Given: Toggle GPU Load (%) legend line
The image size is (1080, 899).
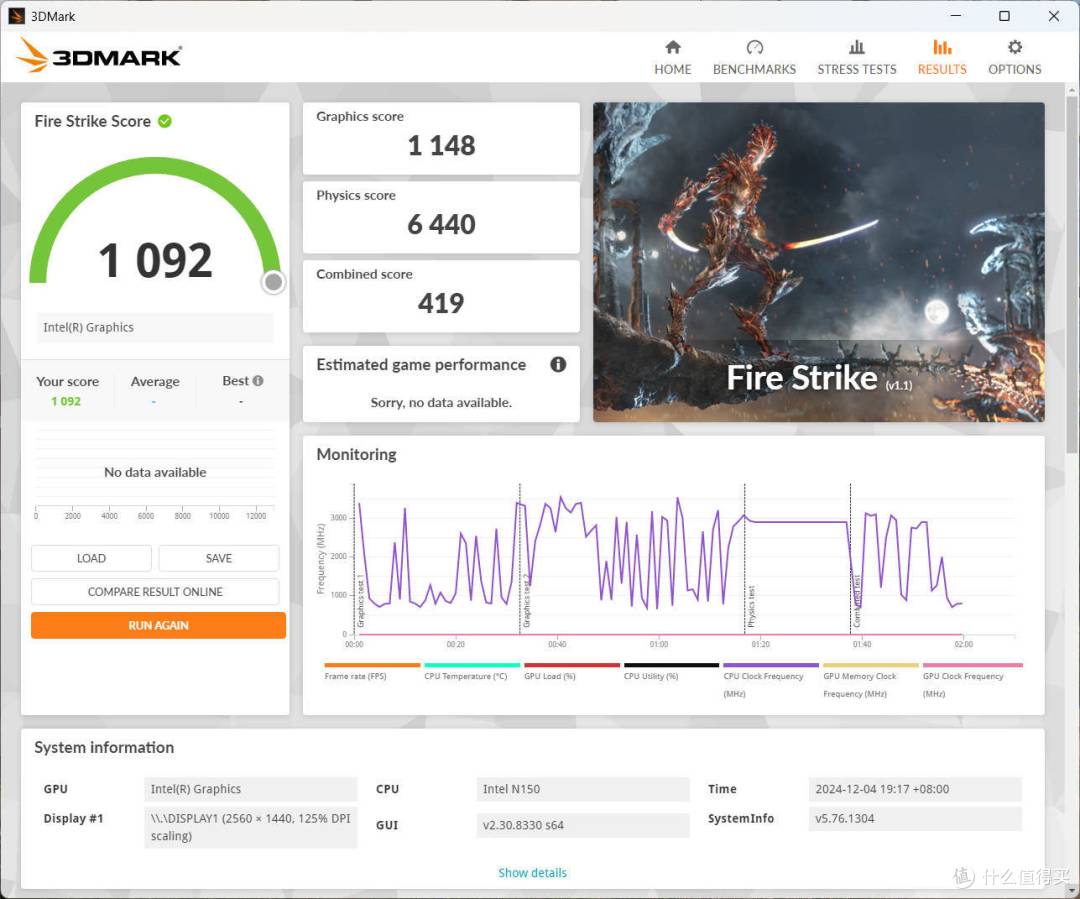Looking at the screenshot, I should (x=571, y=665).
